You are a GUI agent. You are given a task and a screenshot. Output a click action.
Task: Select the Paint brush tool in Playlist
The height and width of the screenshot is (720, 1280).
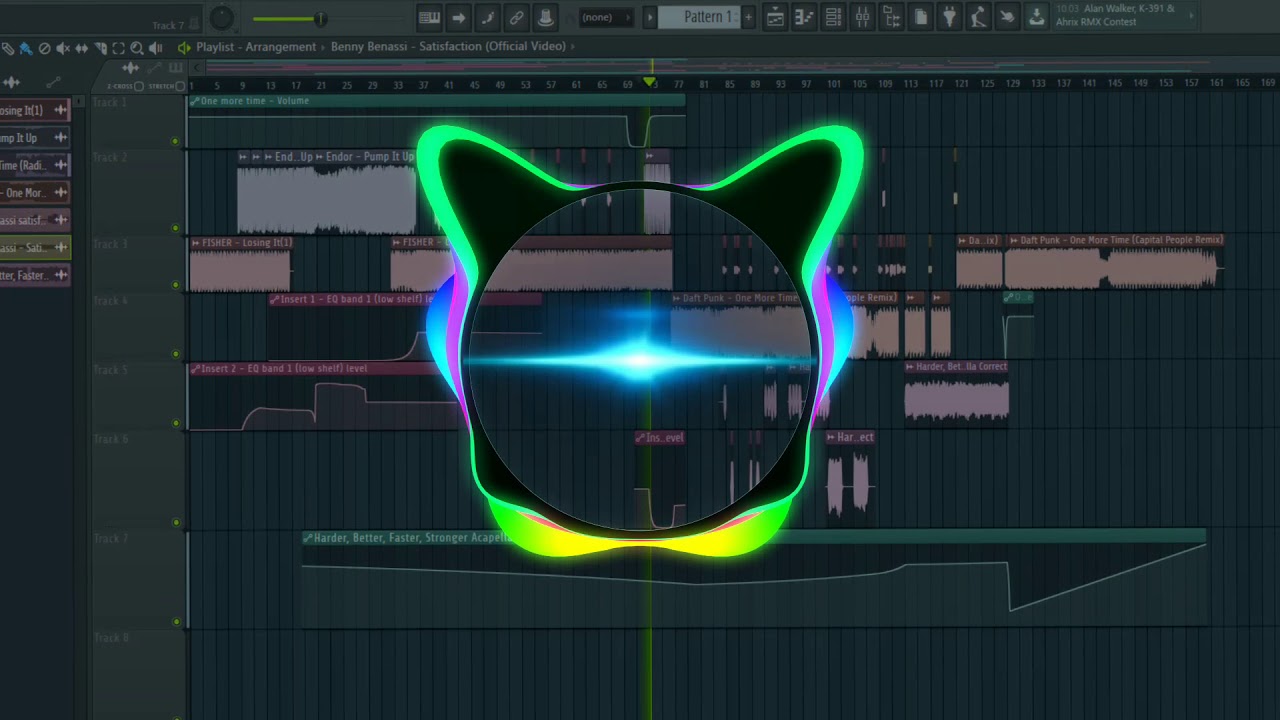click(25, 48)
